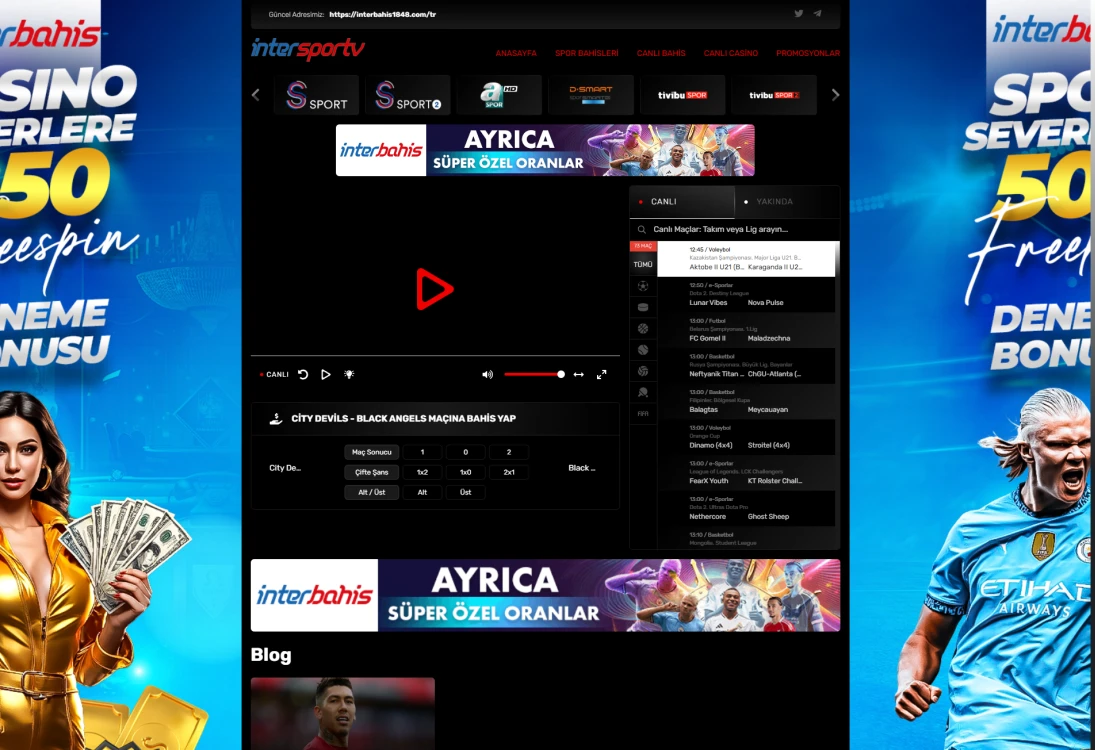Image resolution: width=1095 pixels, height=750 pixels.
Task: Adjust the volume slider on the player
Action: [535, 374]
